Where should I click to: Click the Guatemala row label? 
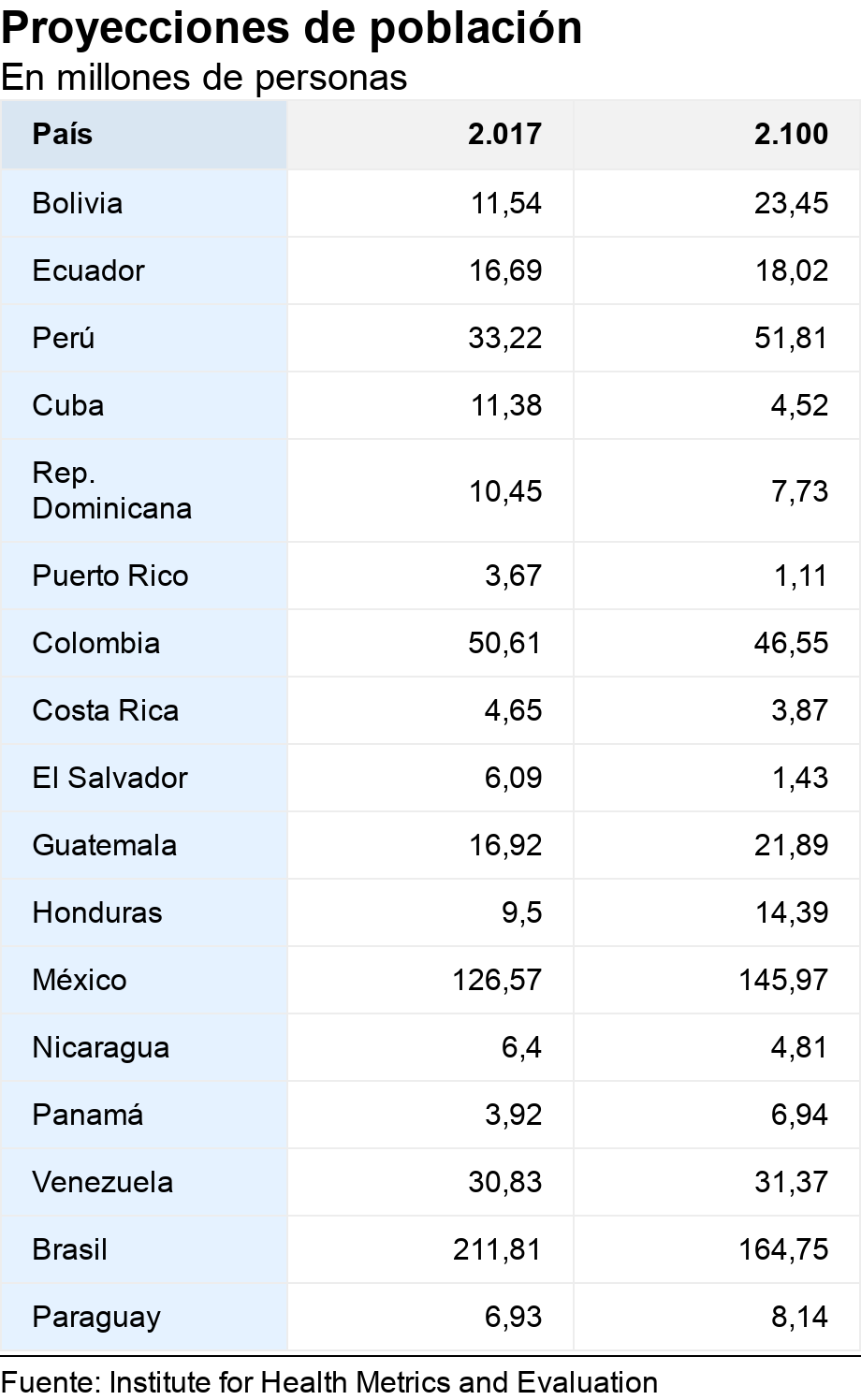105,845
